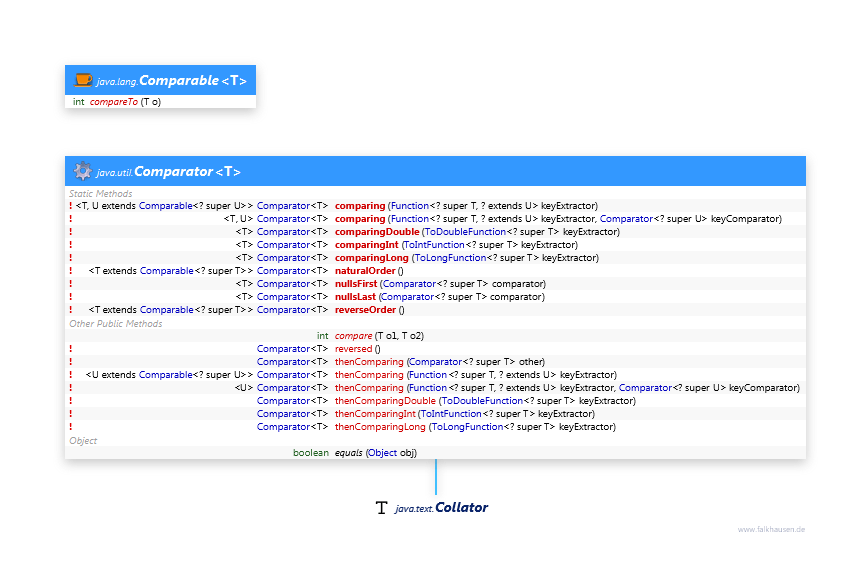Click the Comparable link in the naturalOrder row
Screen dimensions: 862x575
pos(167,270)
